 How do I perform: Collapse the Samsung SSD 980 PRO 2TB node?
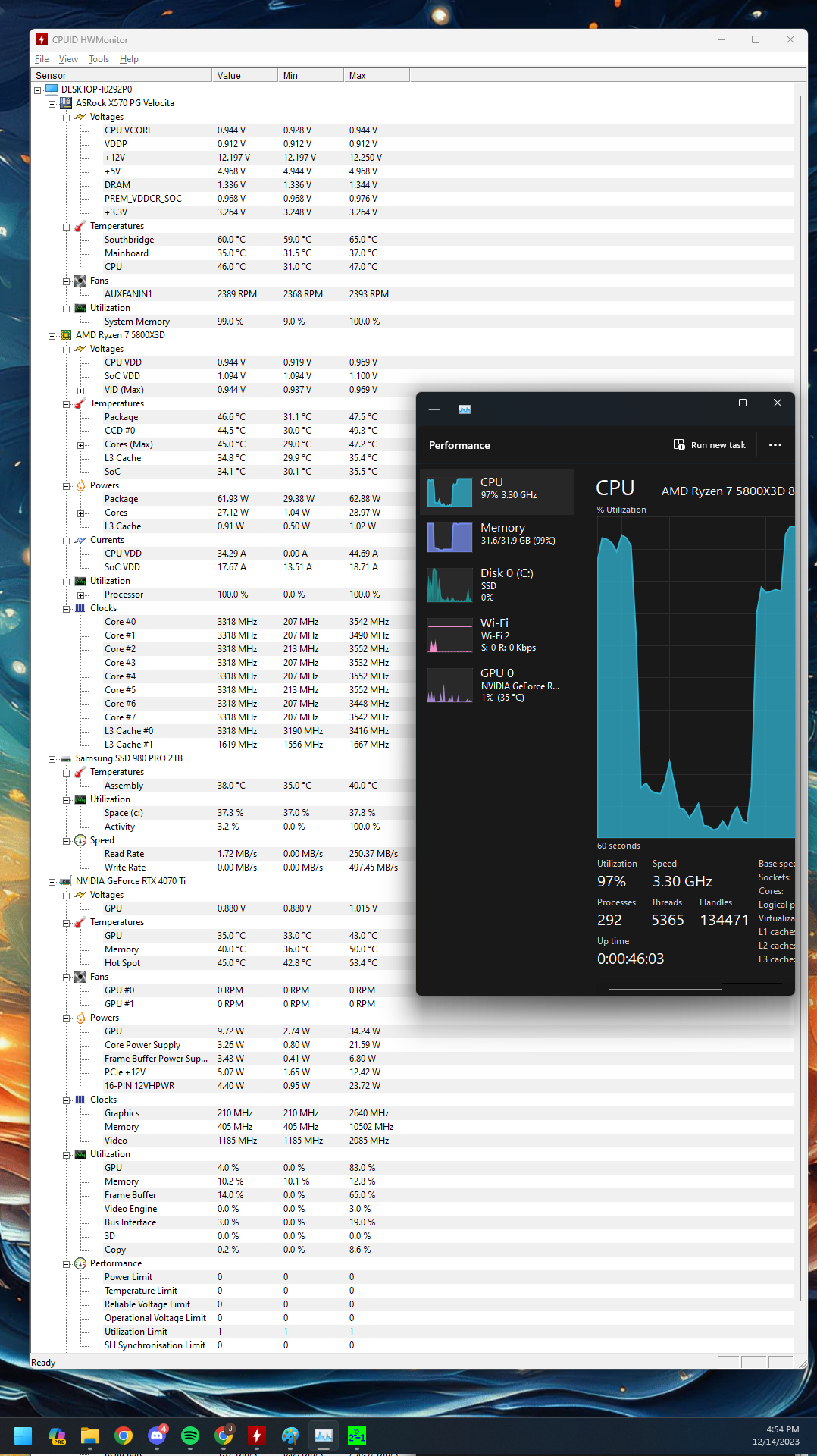52,758
